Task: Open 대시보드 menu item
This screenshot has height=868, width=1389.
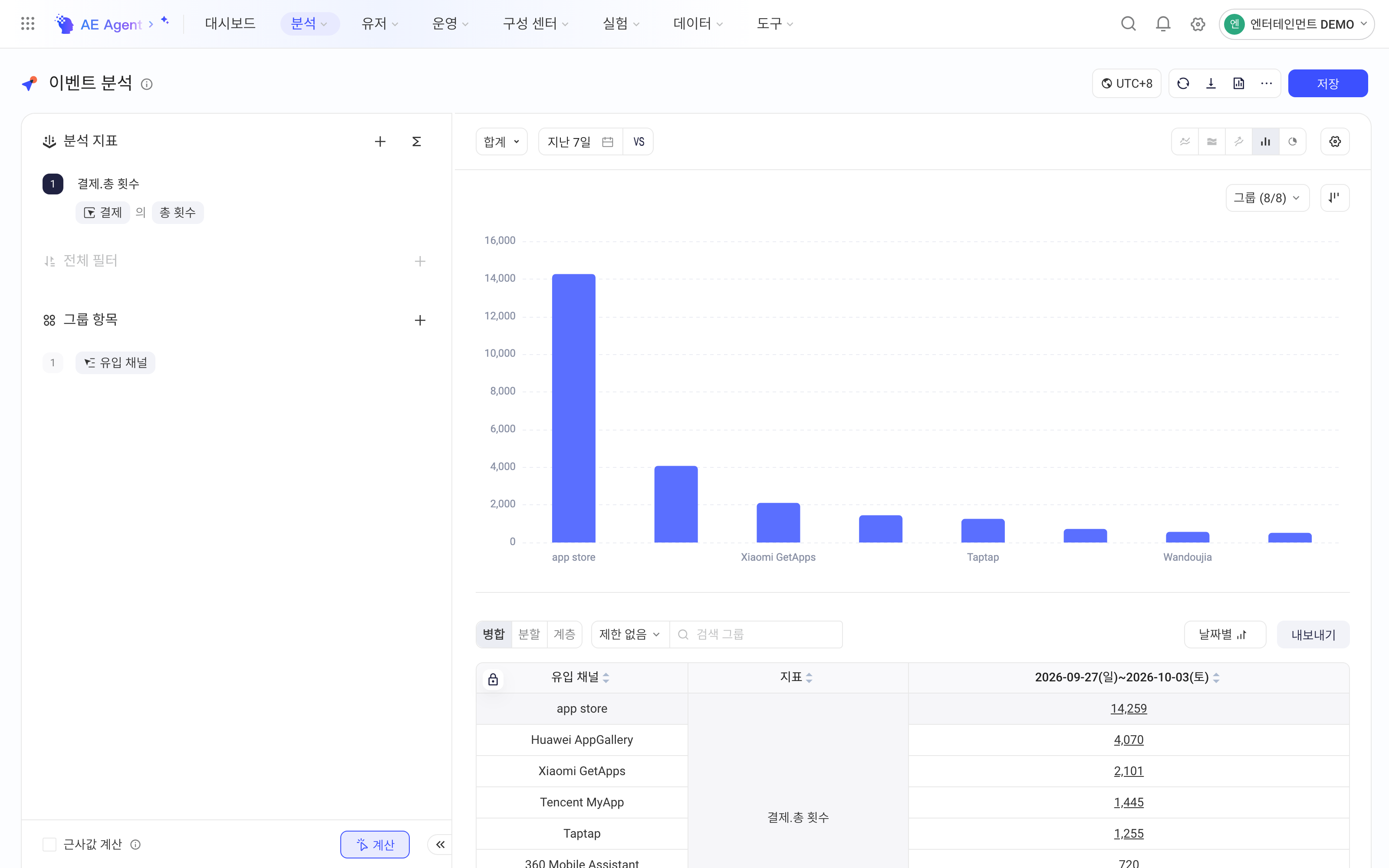Action: point(230,23)
